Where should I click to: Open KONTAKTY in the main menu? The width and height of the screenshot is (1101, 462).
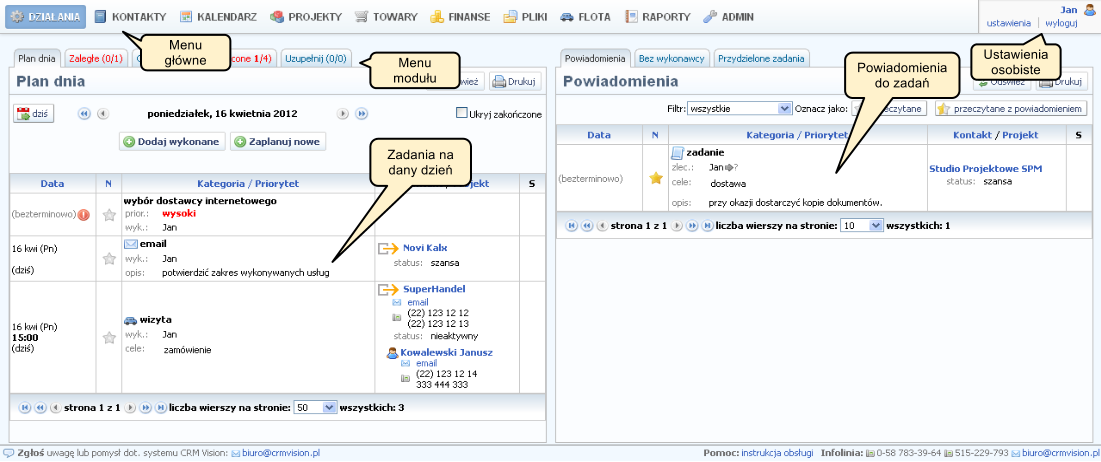[x=130, y=17]
